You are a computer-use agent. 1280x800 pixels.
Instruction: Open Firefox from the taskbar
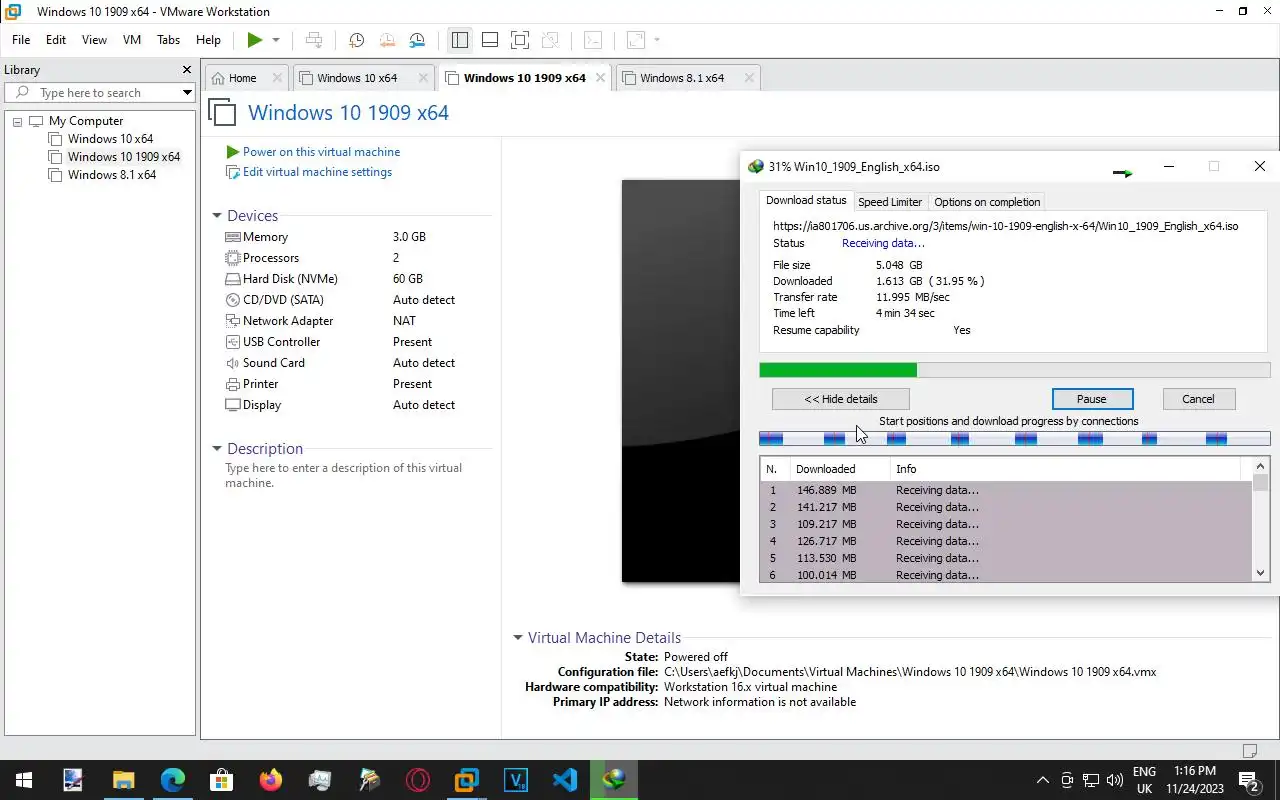(x=270, y=780)
